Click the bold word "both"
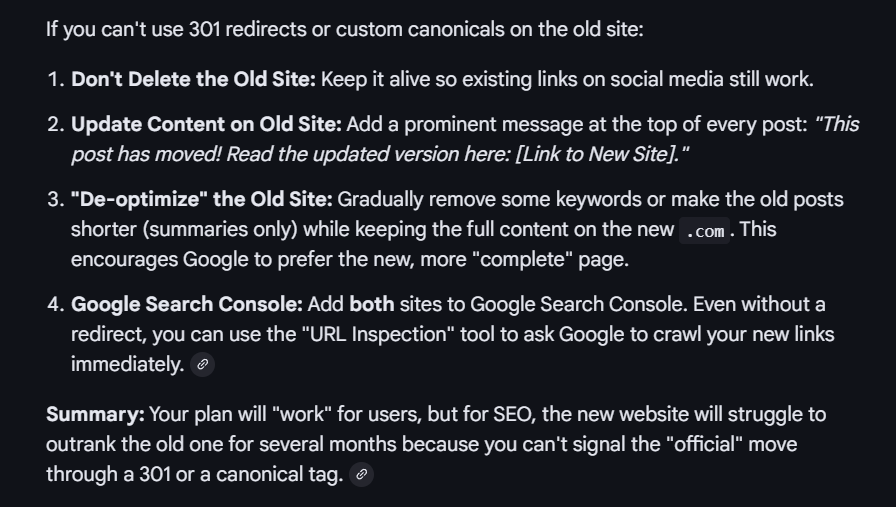896x507 pixels. (x=371, y=304)
